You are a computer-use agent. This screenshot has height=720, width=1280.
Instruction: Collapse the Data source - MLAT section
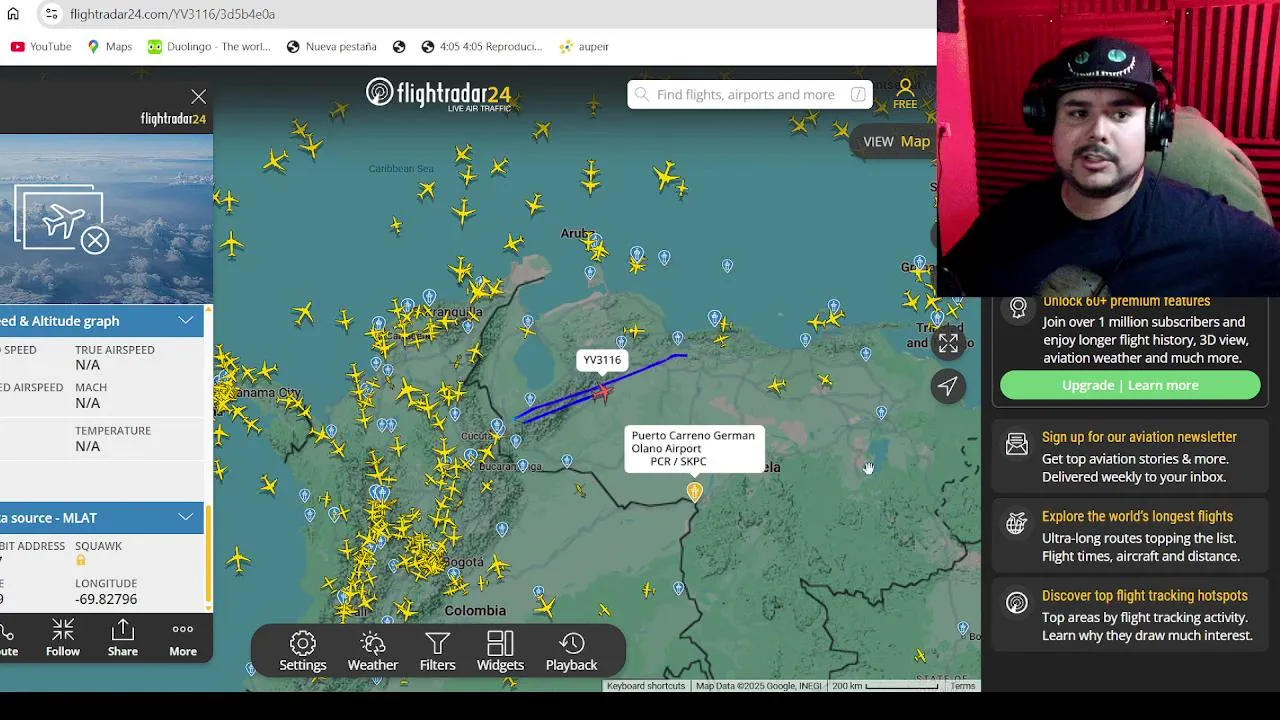[x=186, y=518]
